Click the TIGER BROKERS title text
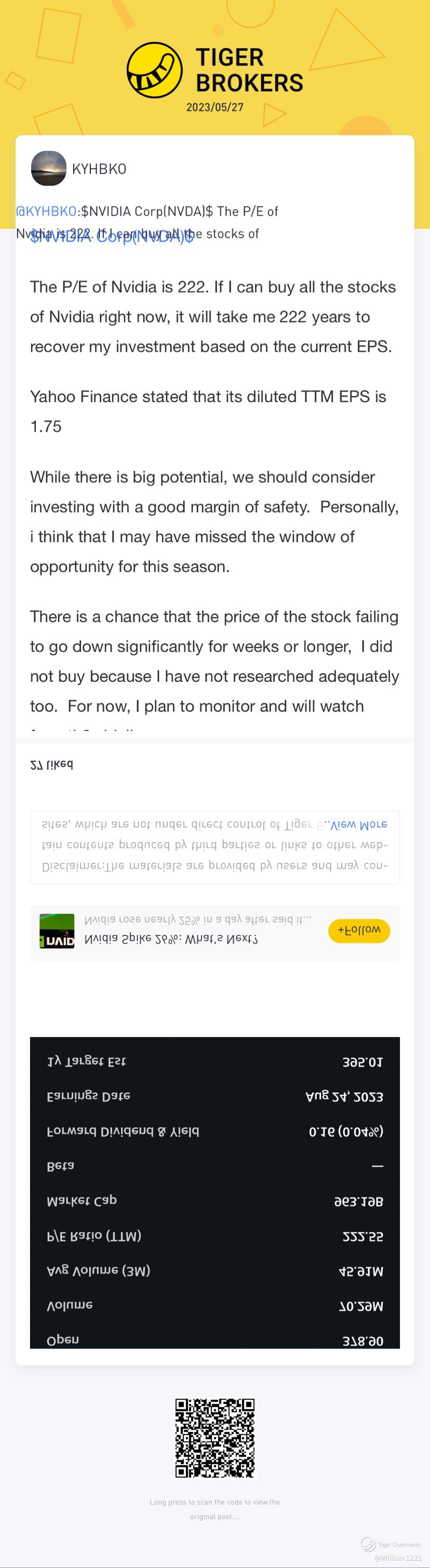430x1568 pixels. (249, 70)
